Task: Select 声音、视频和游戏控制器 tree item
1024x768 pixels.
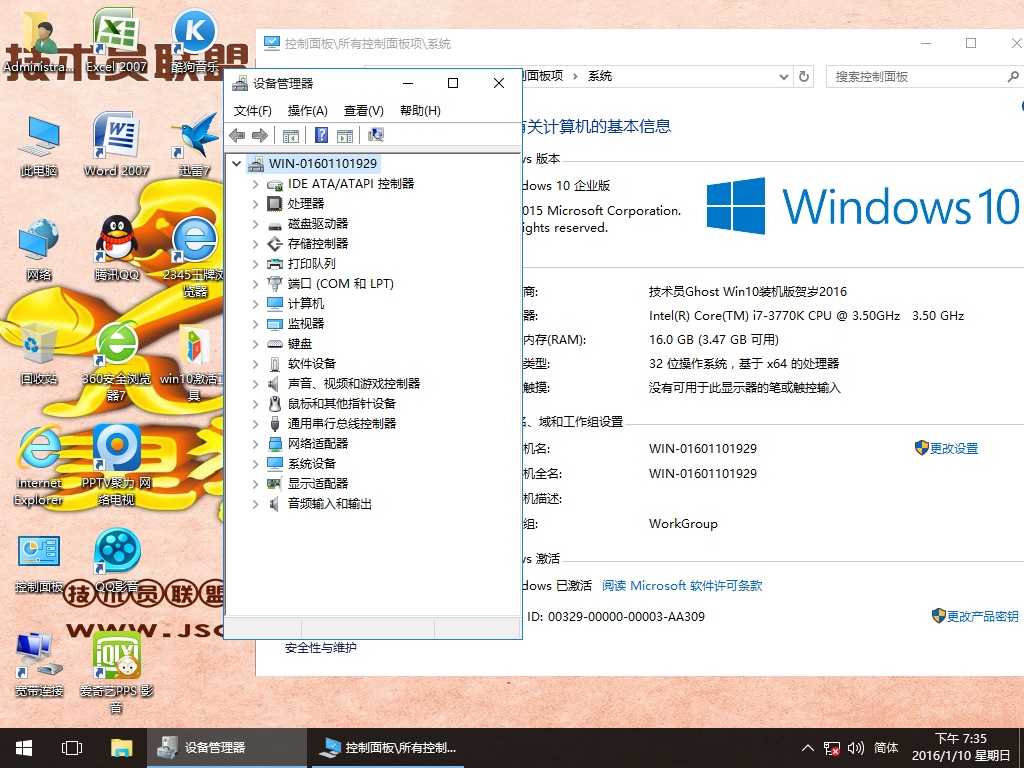Action: pos(354,384)
